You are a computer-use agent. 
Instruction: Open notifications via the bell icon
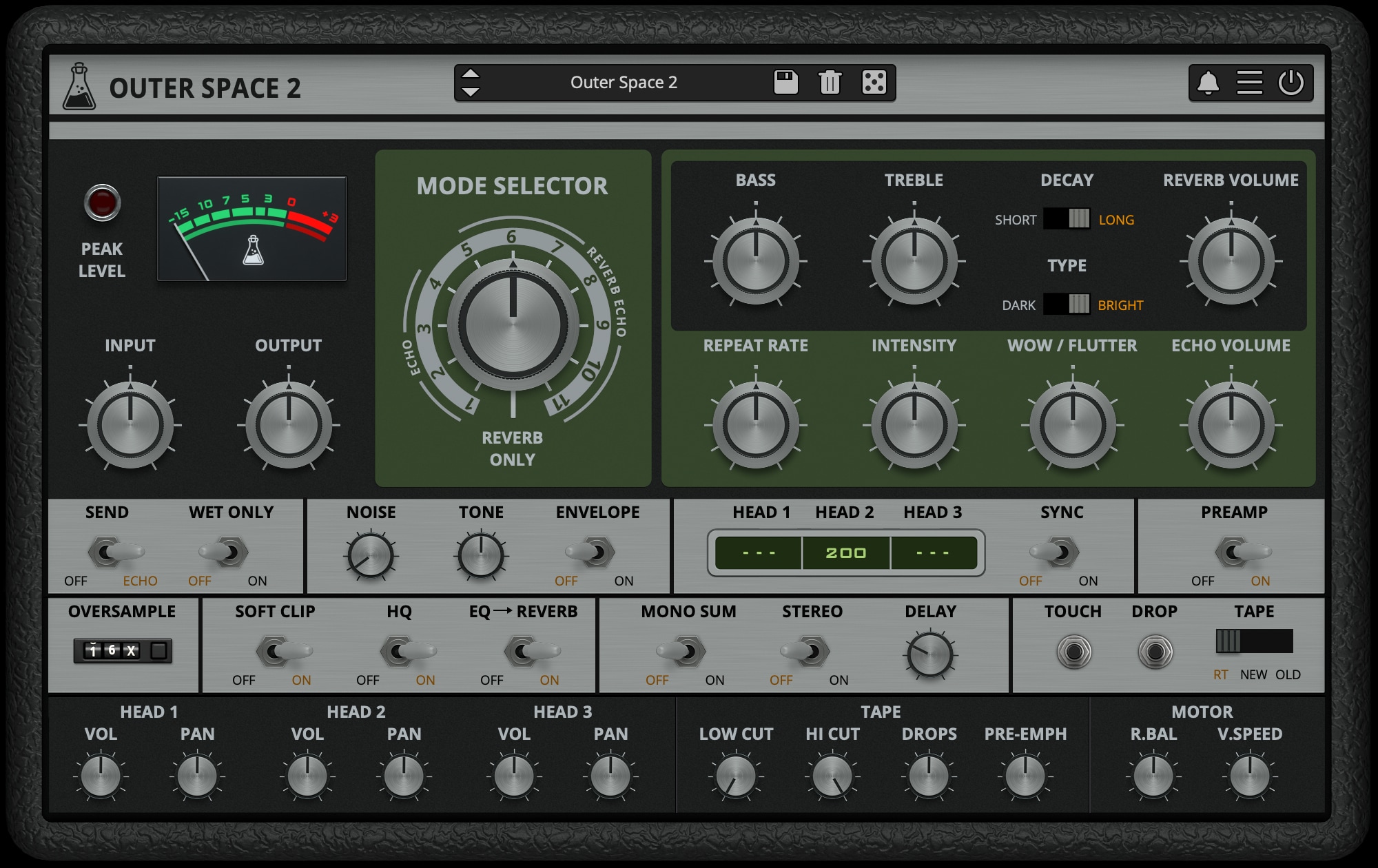click(x=1208, y=83)
